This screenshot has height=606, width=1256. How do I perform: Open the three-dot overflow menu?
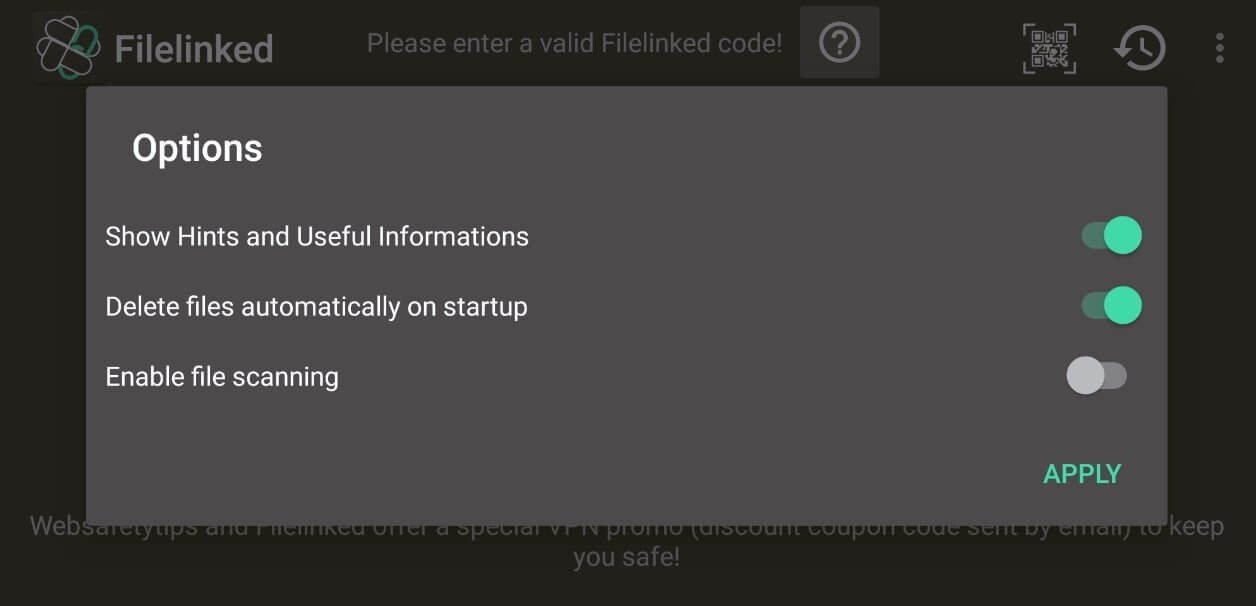[1219, 47]
